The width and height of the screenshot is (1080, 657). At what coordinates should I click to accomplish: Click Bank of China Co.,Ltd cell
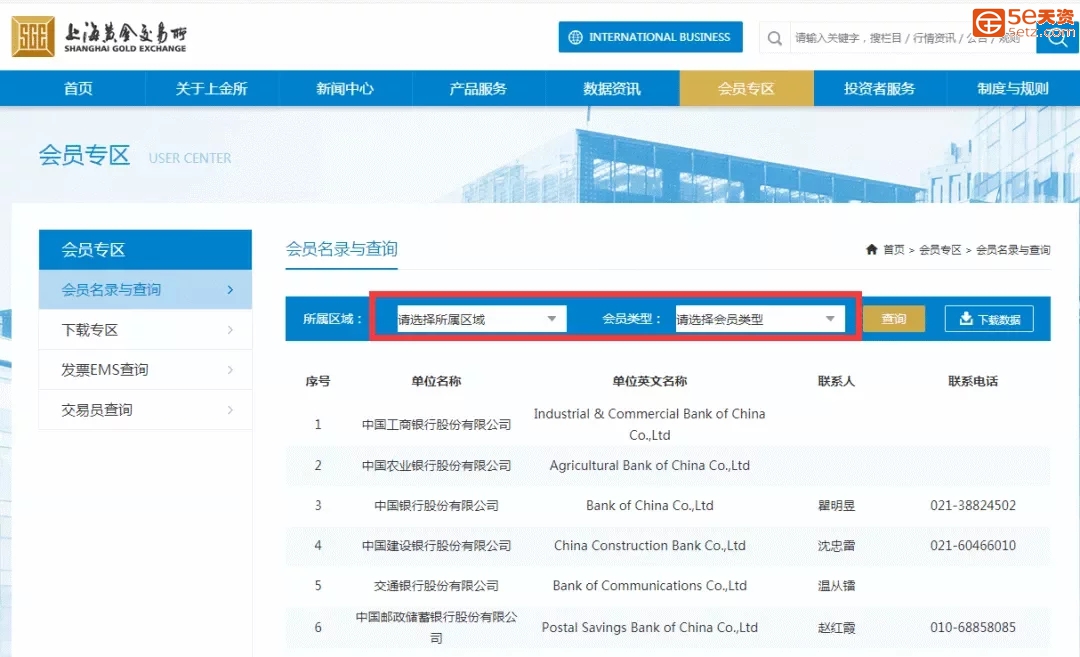tap(650, 505)
